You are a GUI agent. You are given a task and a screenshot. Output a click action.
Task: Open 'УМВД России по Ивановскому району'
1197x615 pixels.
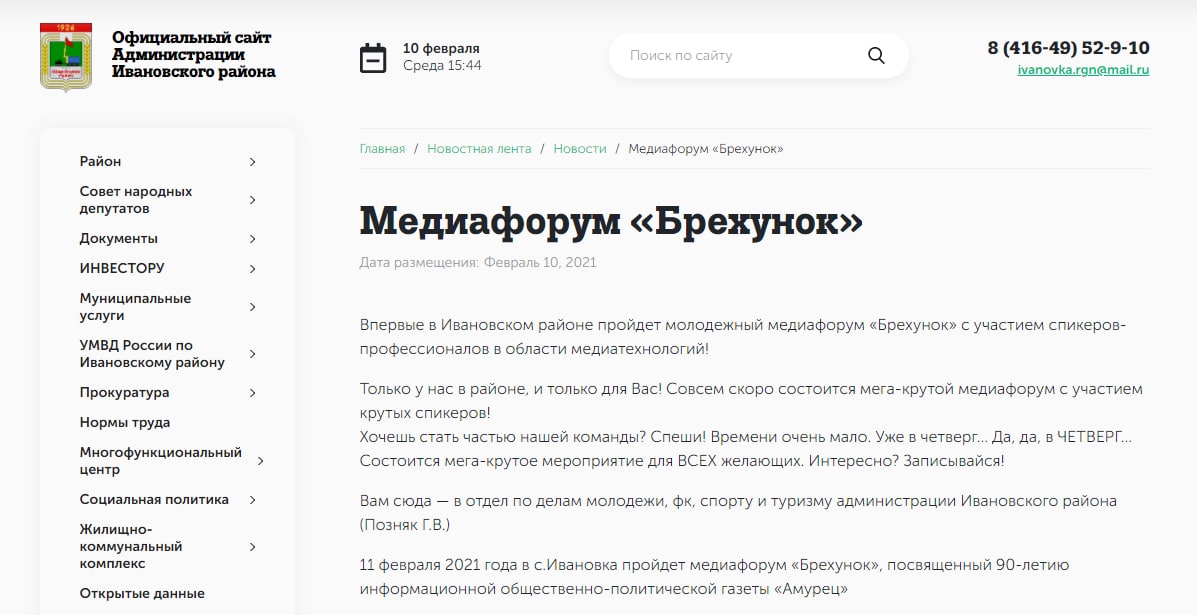[152, 354]
